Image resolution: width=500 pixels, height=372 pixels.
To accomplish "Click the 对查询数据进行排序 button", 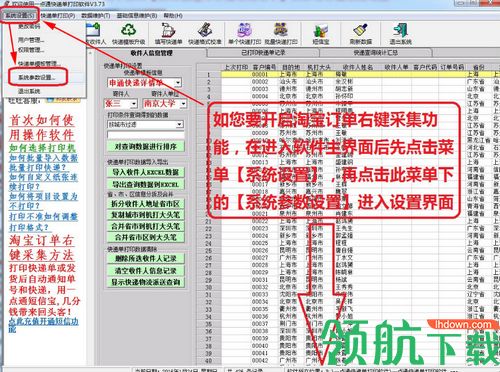I will (x=146, y=146).
